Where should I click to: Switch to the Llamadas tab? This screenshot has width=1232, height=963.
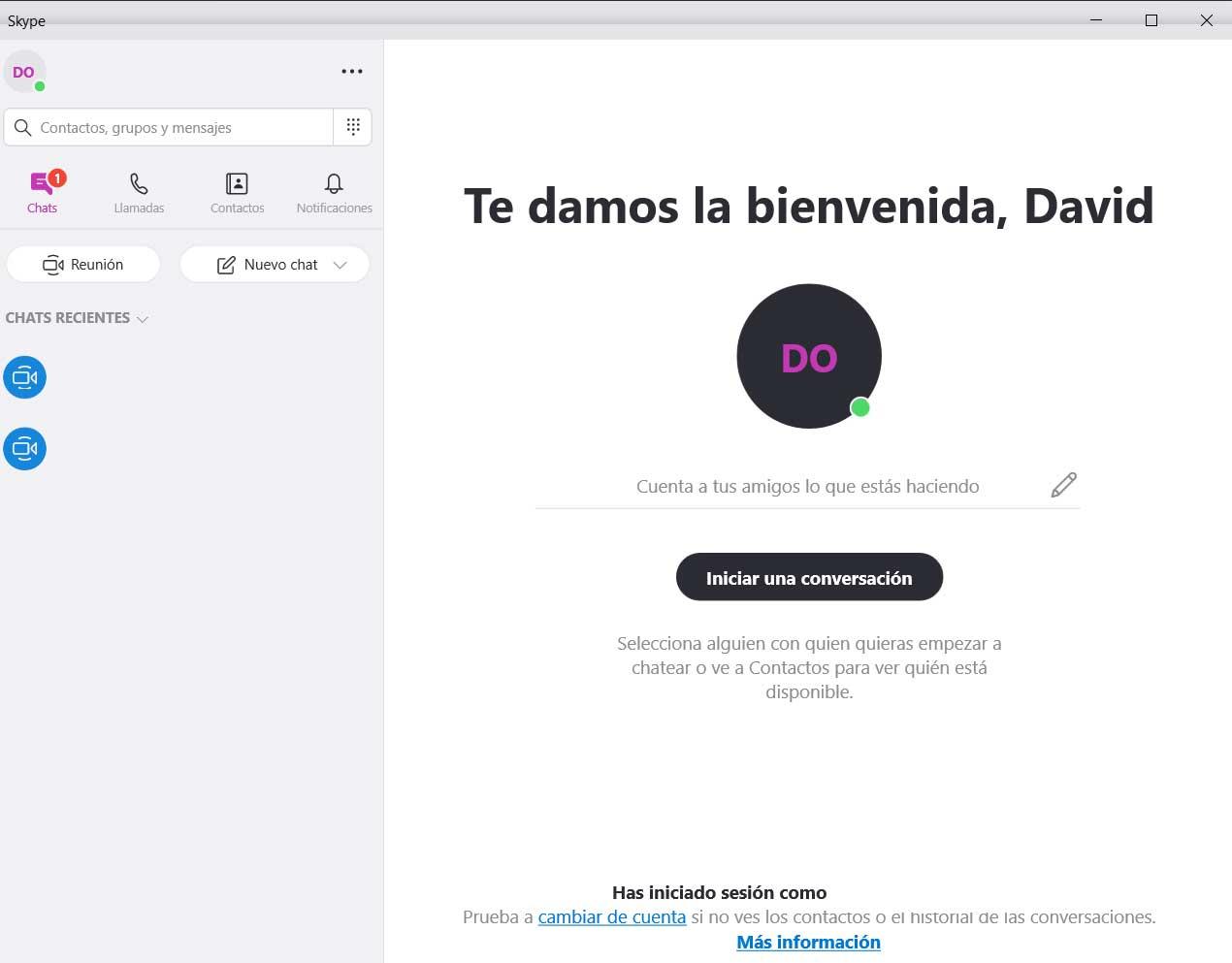click(139, 192)
